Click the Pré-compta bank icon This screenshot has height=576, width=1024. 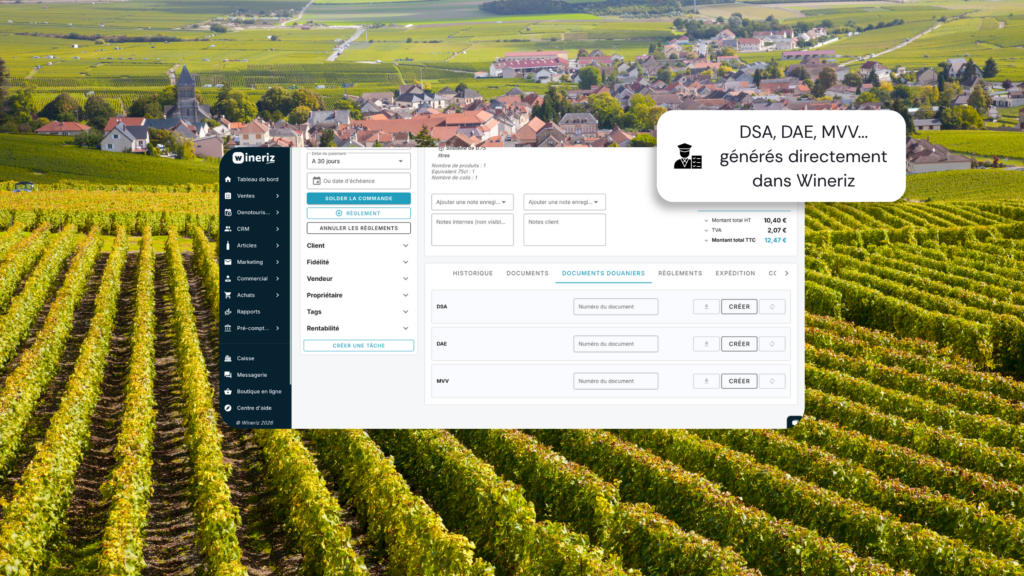(228, 328)
